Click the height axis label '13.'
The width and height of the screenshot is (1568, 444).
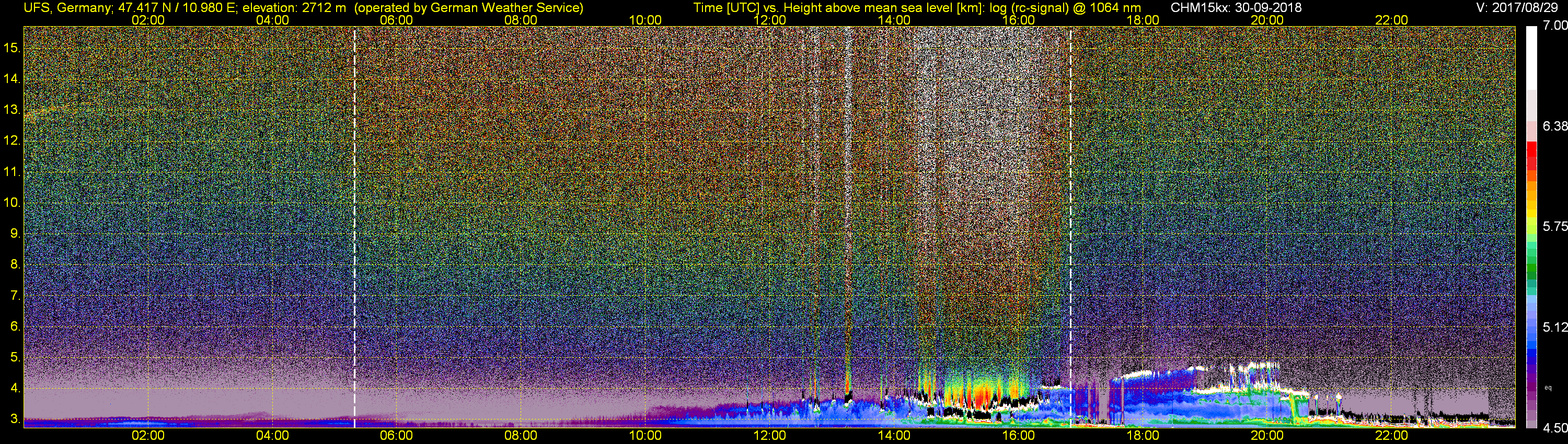pos(12,110)
